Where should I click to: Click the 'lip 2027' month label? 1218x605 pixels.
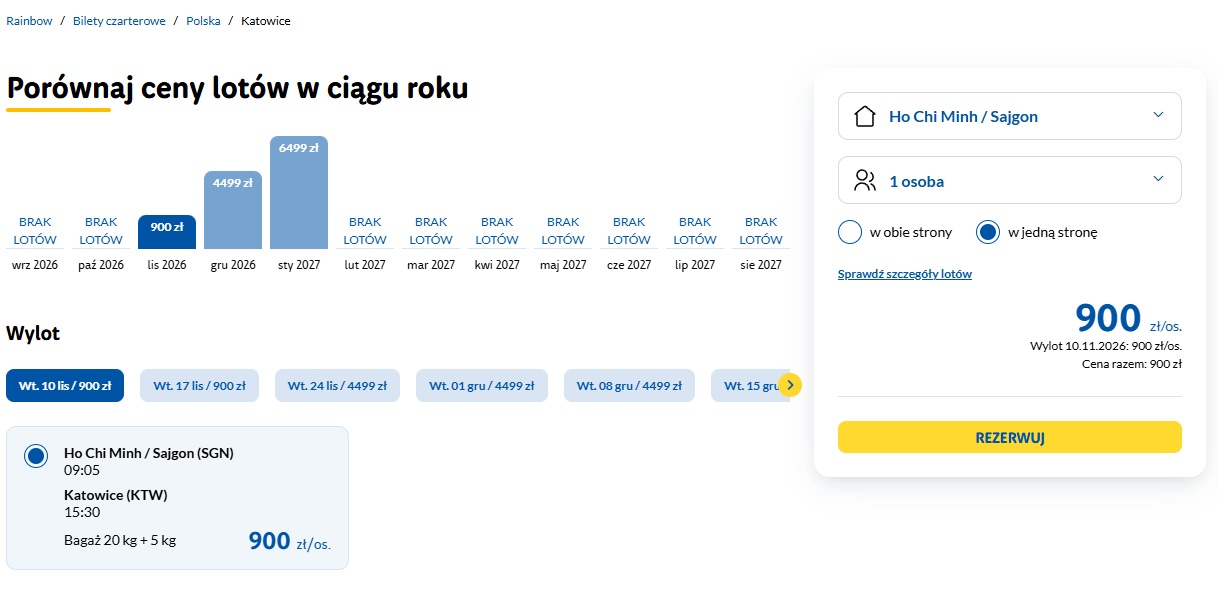pyautogui.click(x=695, y=265)
